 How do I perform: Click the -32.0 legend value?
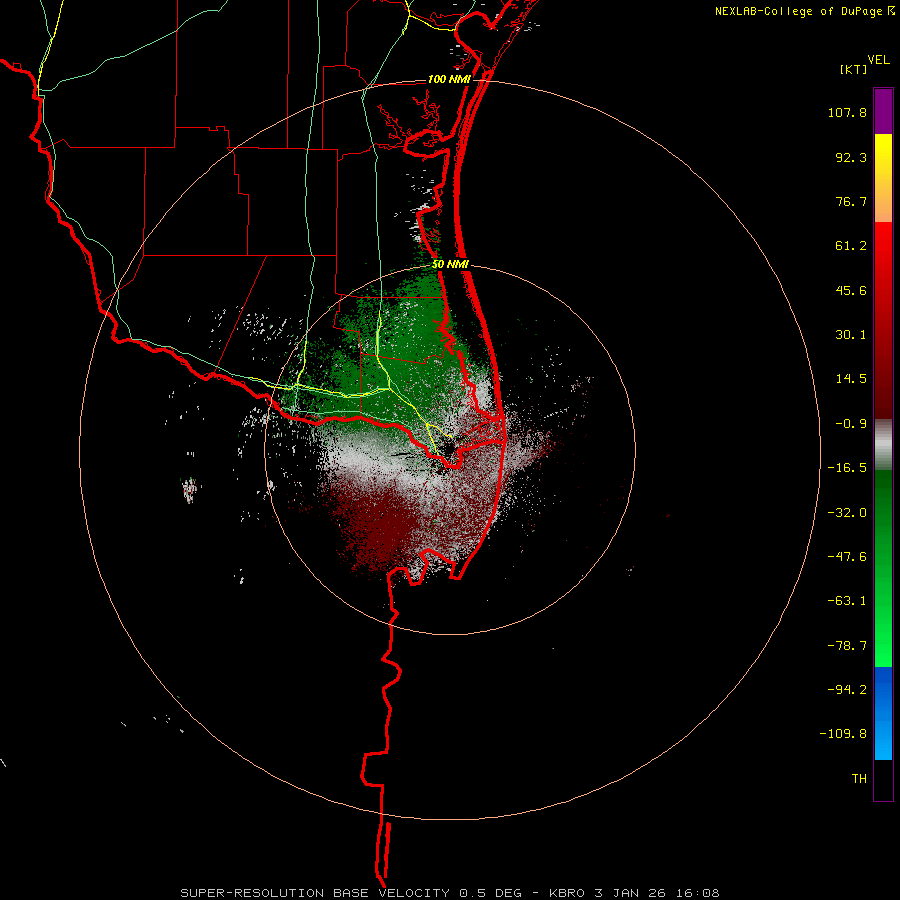pyautogui.click(x=847, y=513)
